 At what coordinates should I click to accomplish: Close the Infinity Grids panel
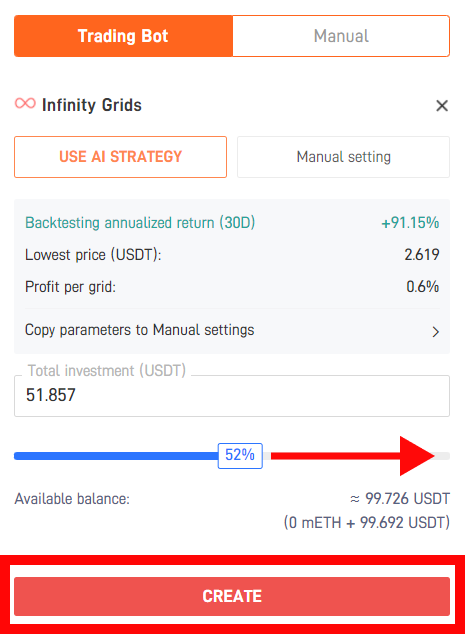coord(442,106)
